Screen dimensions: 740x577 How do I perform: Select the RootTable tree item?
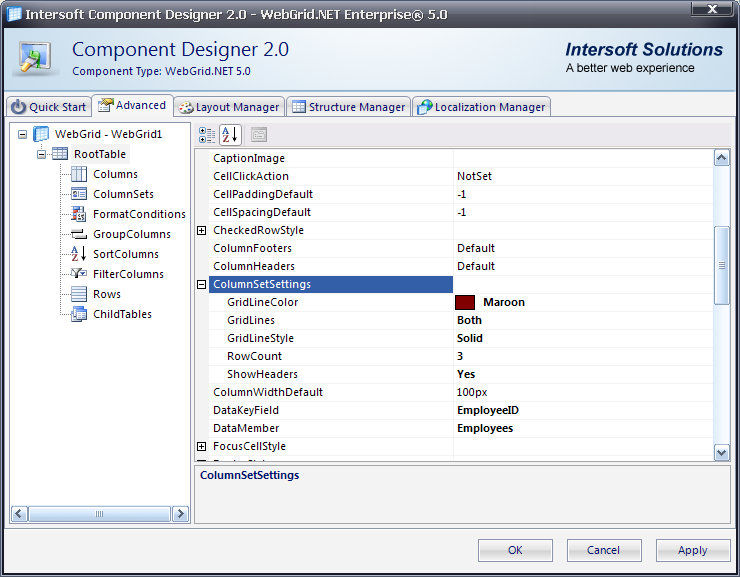(x=100, y=154)
